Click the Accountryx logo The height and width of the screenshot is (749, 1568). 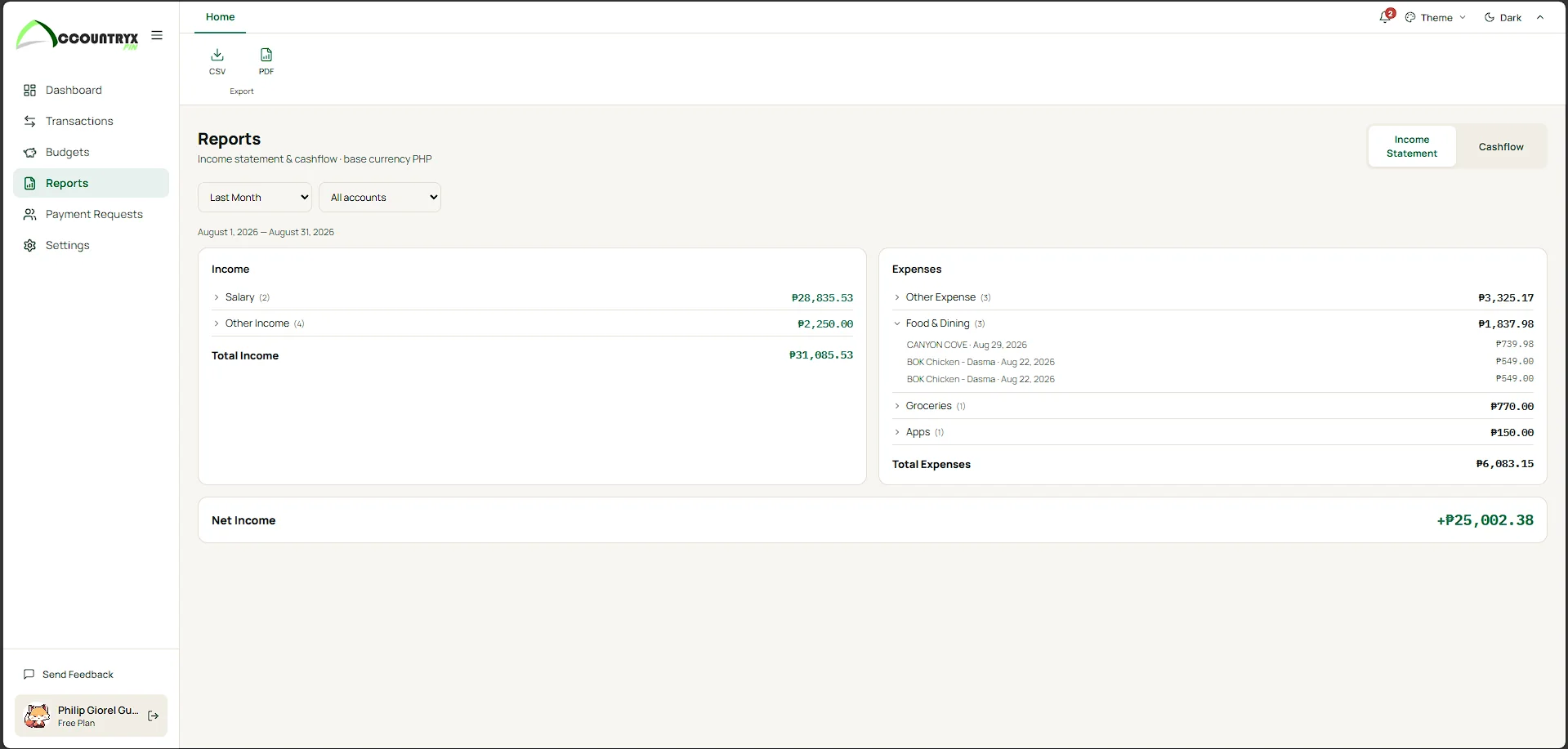[x=78, y=35]
